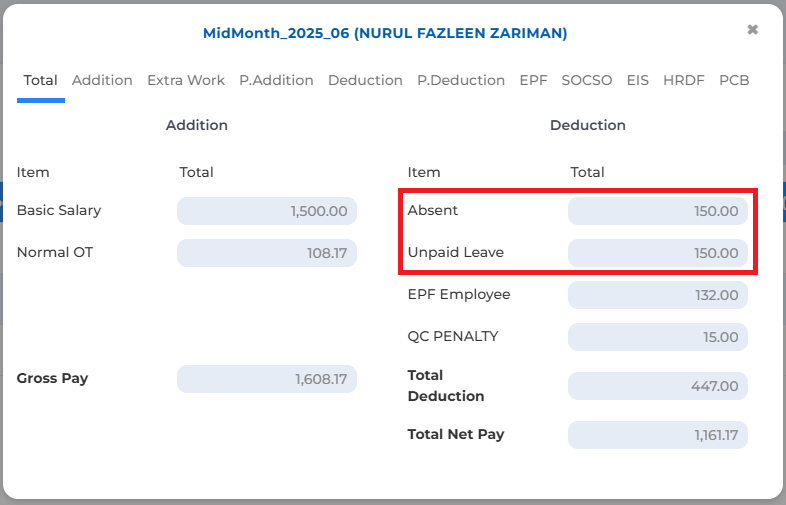
Task: Click the Total Net Pay field
Action: pyautogui.click(x=658, y=435)
